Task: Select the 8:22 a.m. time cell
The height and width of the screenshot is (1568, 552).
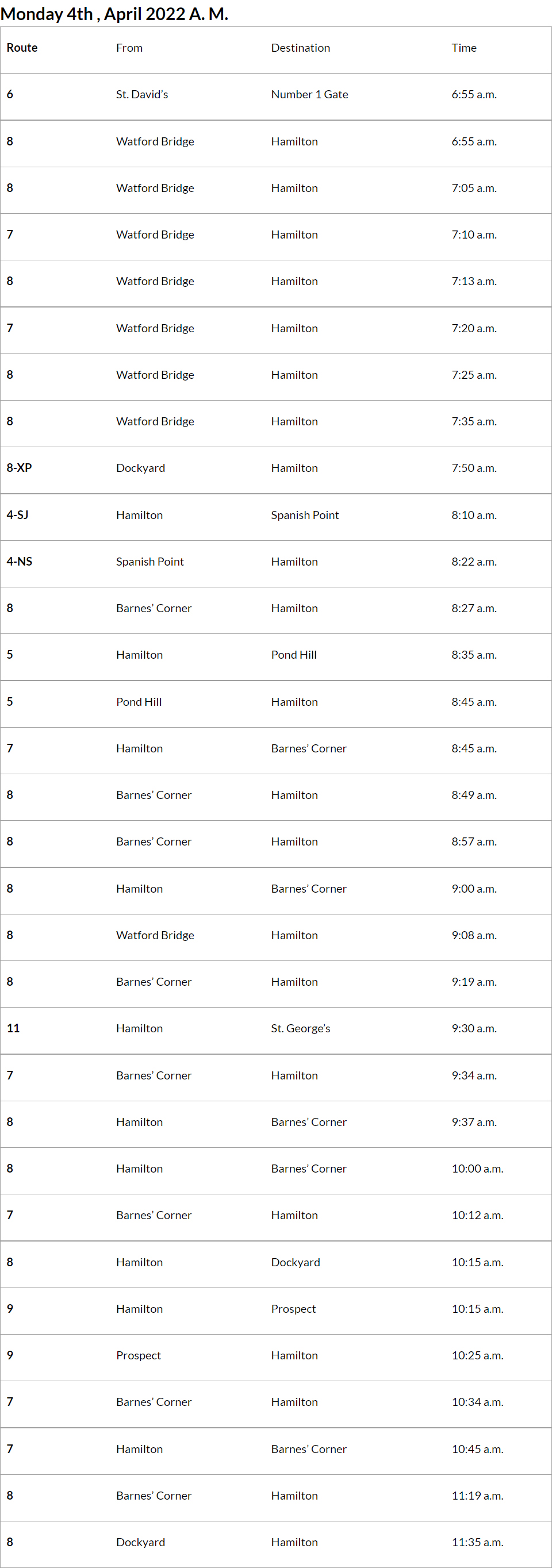Action: coord(474,561)
